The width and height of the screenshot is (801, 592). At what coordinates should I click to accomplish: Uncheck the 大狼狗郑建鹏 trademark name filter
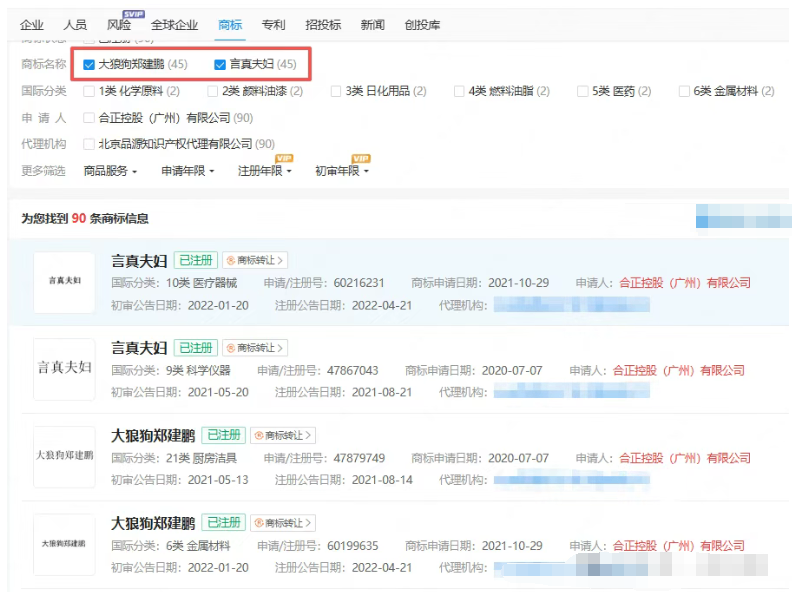click(89, 64)
